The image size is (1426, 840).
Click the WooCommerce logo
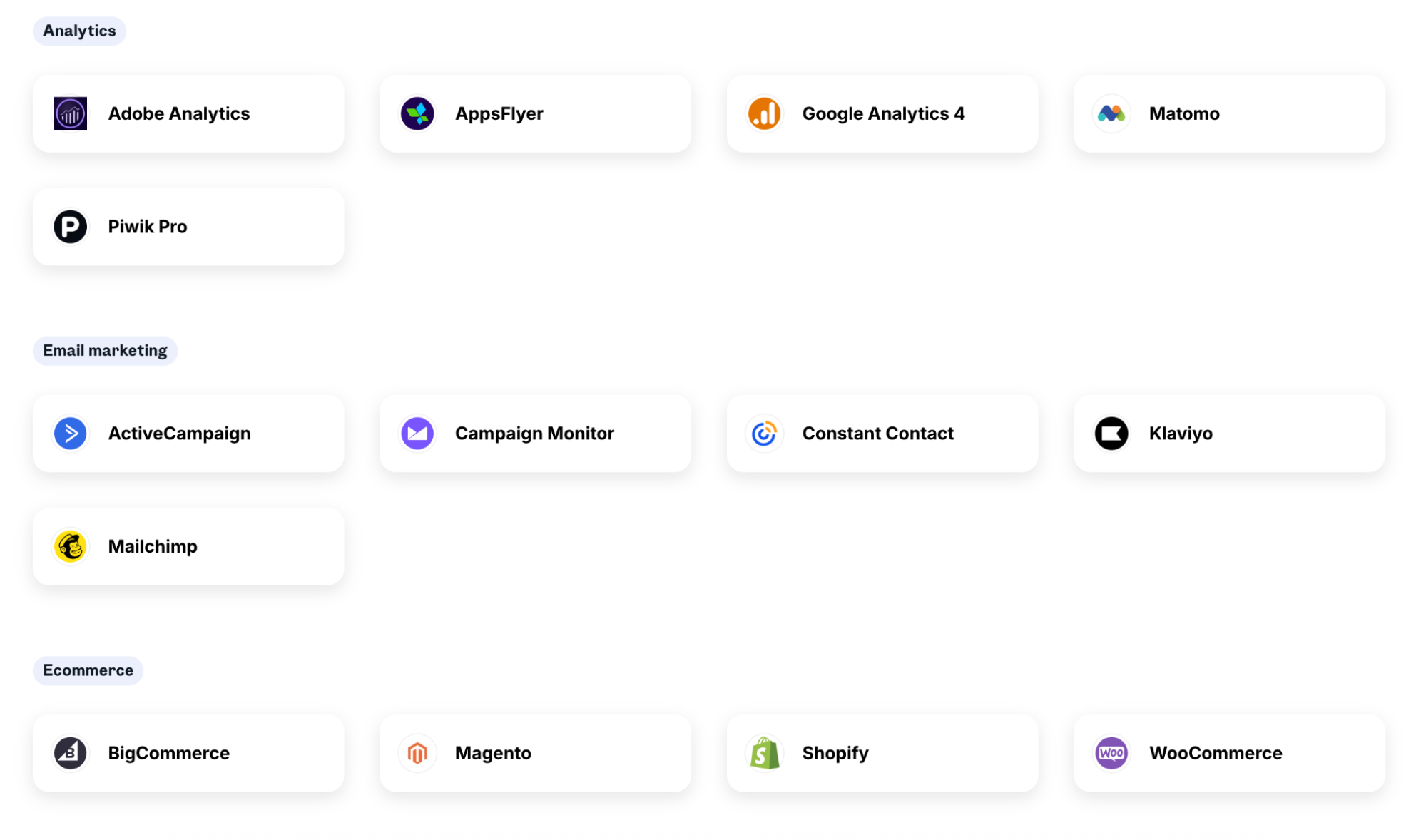point(1111,752)
